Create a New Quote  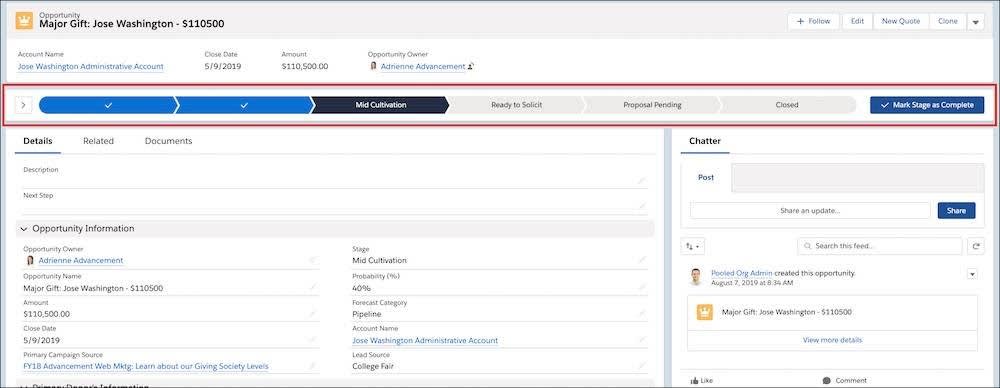coord(901,22)
